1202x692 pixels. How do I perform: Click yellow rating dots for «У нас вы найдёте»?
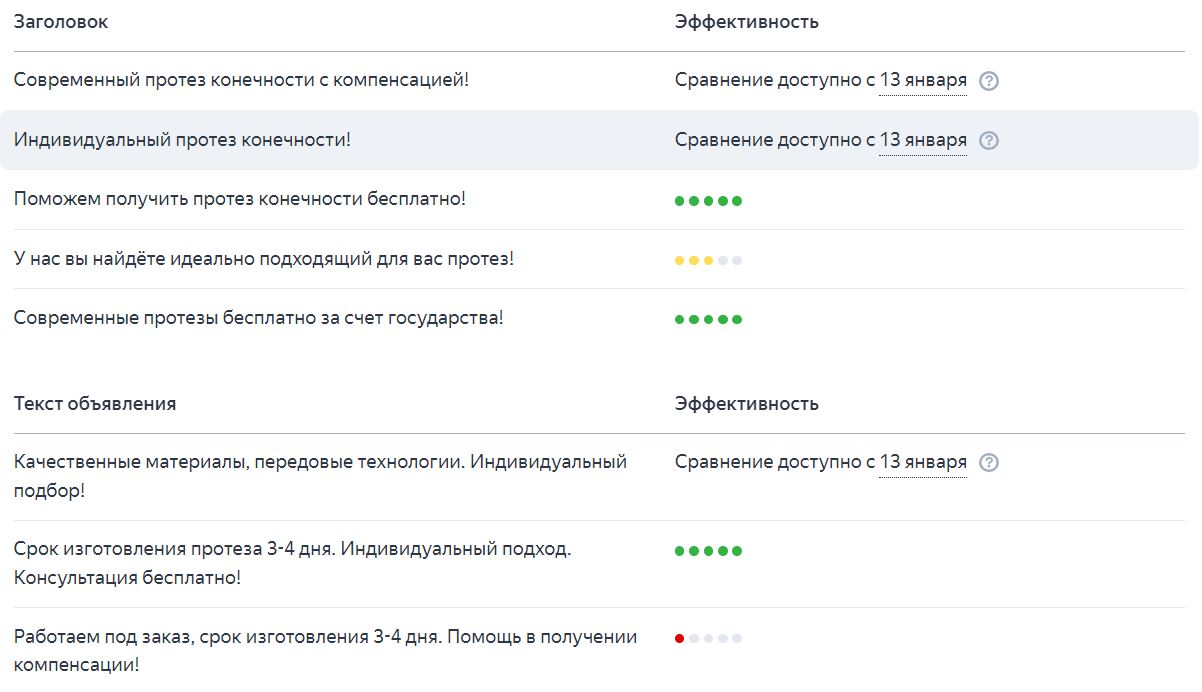click(x=708, y=261)
